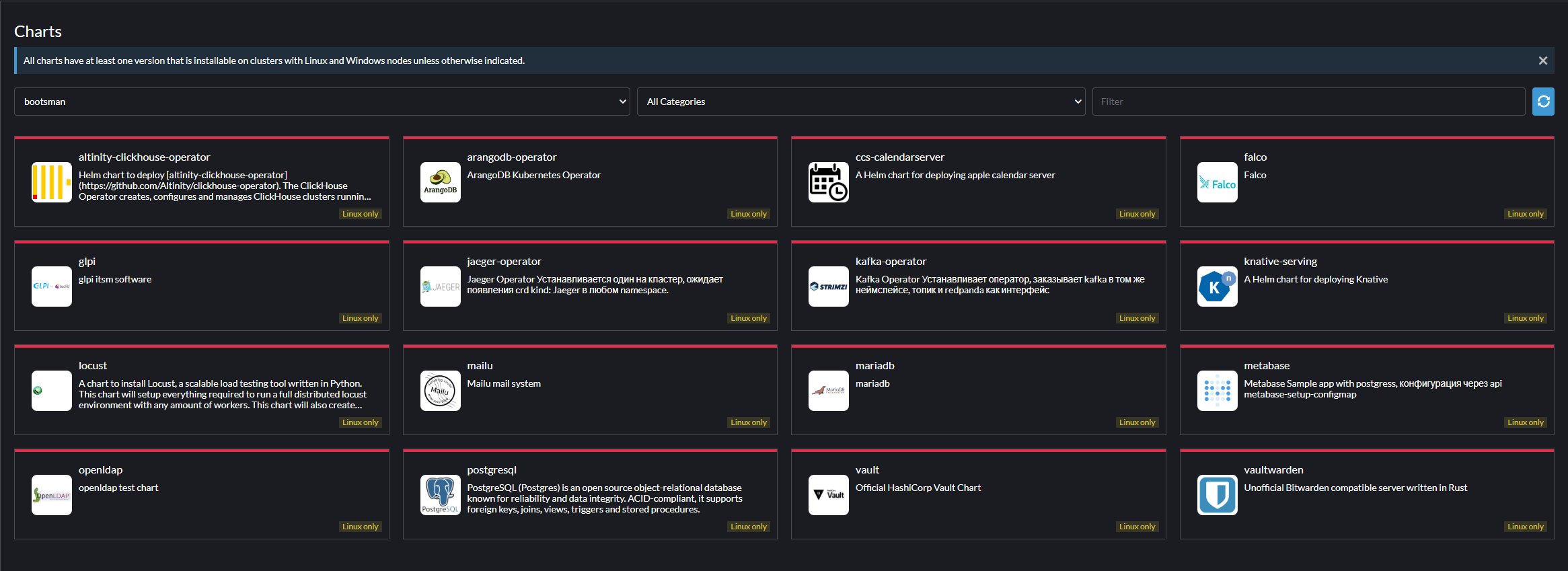Open the altinity-clickhouse-operator chart title
The height and width of the screenshot is (571, 1568).
coord(144,157)
